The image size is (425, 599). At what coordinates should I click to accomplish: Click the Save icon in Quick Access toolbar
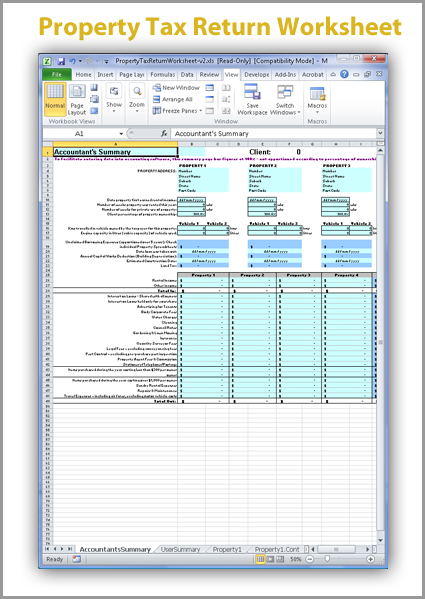pos(61,61)
